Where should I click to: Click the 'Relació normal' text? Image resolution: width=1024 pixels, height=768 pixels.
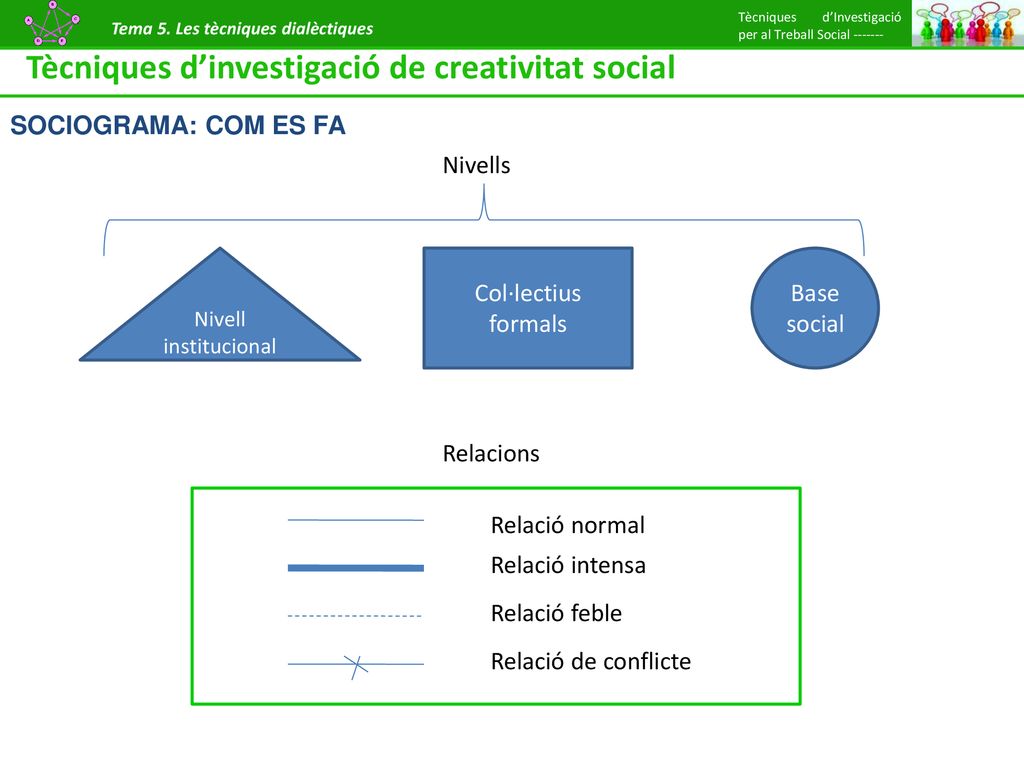click(x=568, y=525)
